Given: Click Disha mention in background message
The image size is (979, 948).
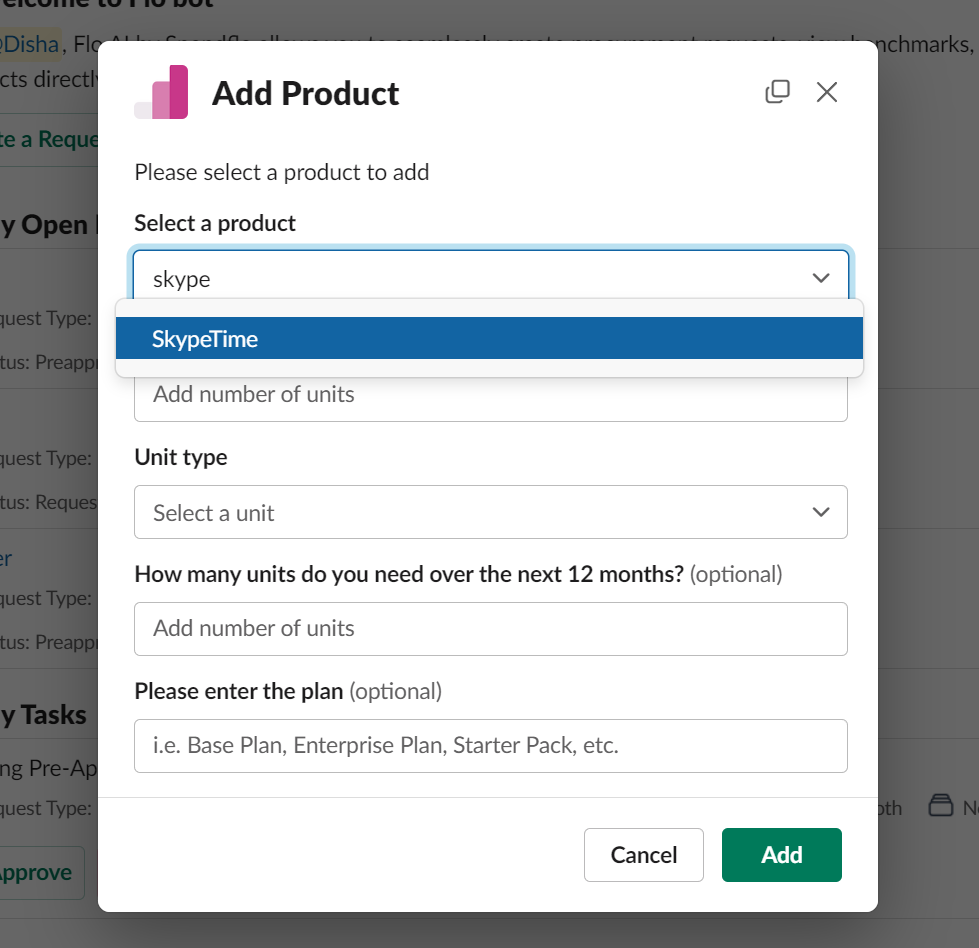Looking at the screenshot, I should point(30,44).
